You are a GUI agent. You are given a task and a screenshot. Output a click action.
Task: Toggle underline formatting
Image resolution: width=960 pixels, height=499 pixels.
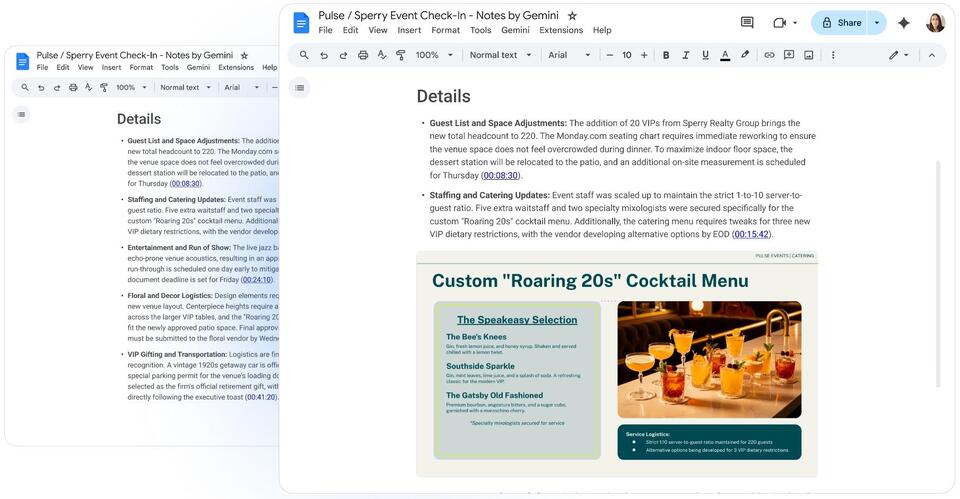pyautogui.click(x=705, y=55)
